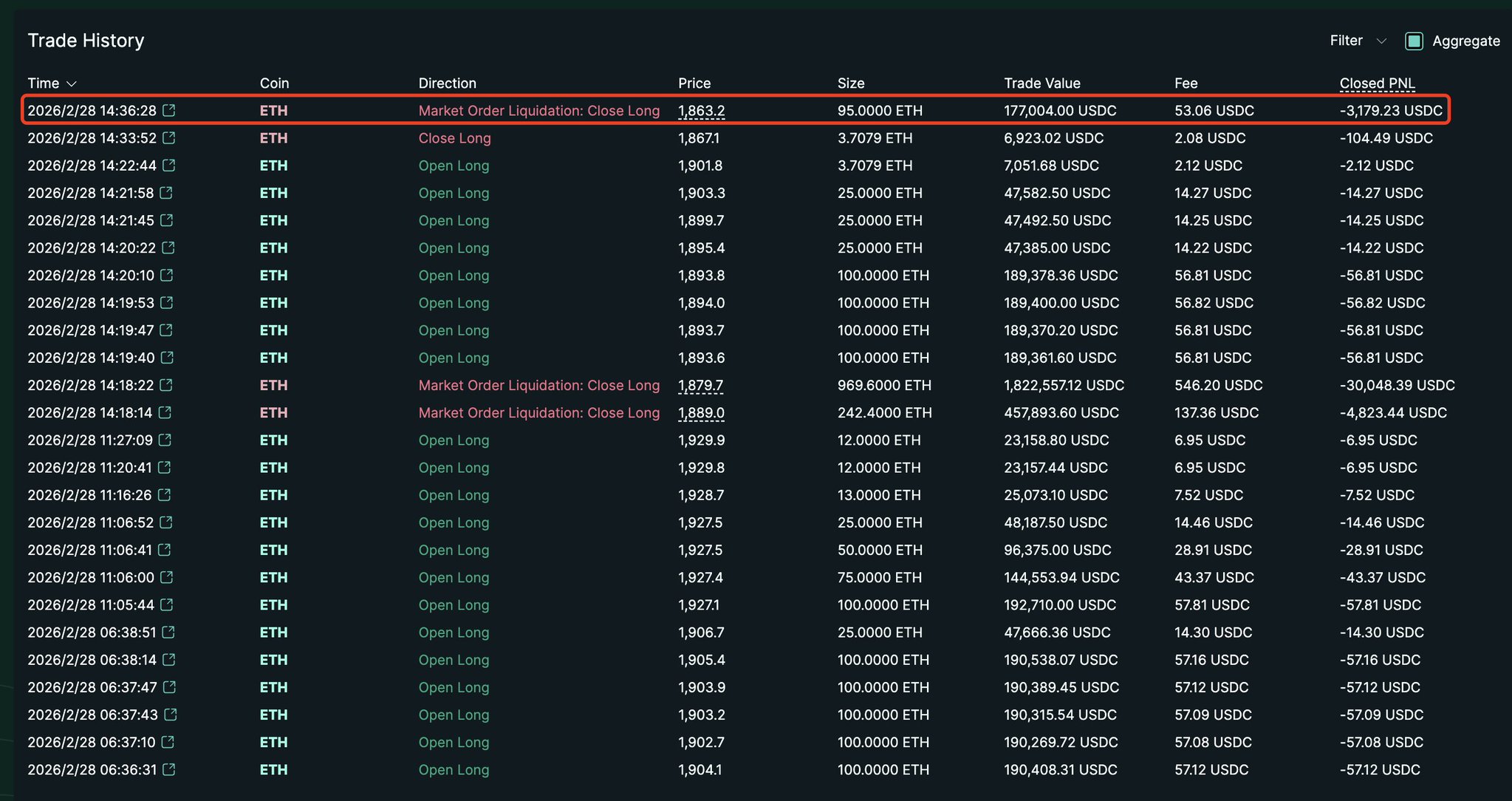Click the Price column header
Image resolution: width=1512 pixels, height=801 pixels.
tap(694, 83)
